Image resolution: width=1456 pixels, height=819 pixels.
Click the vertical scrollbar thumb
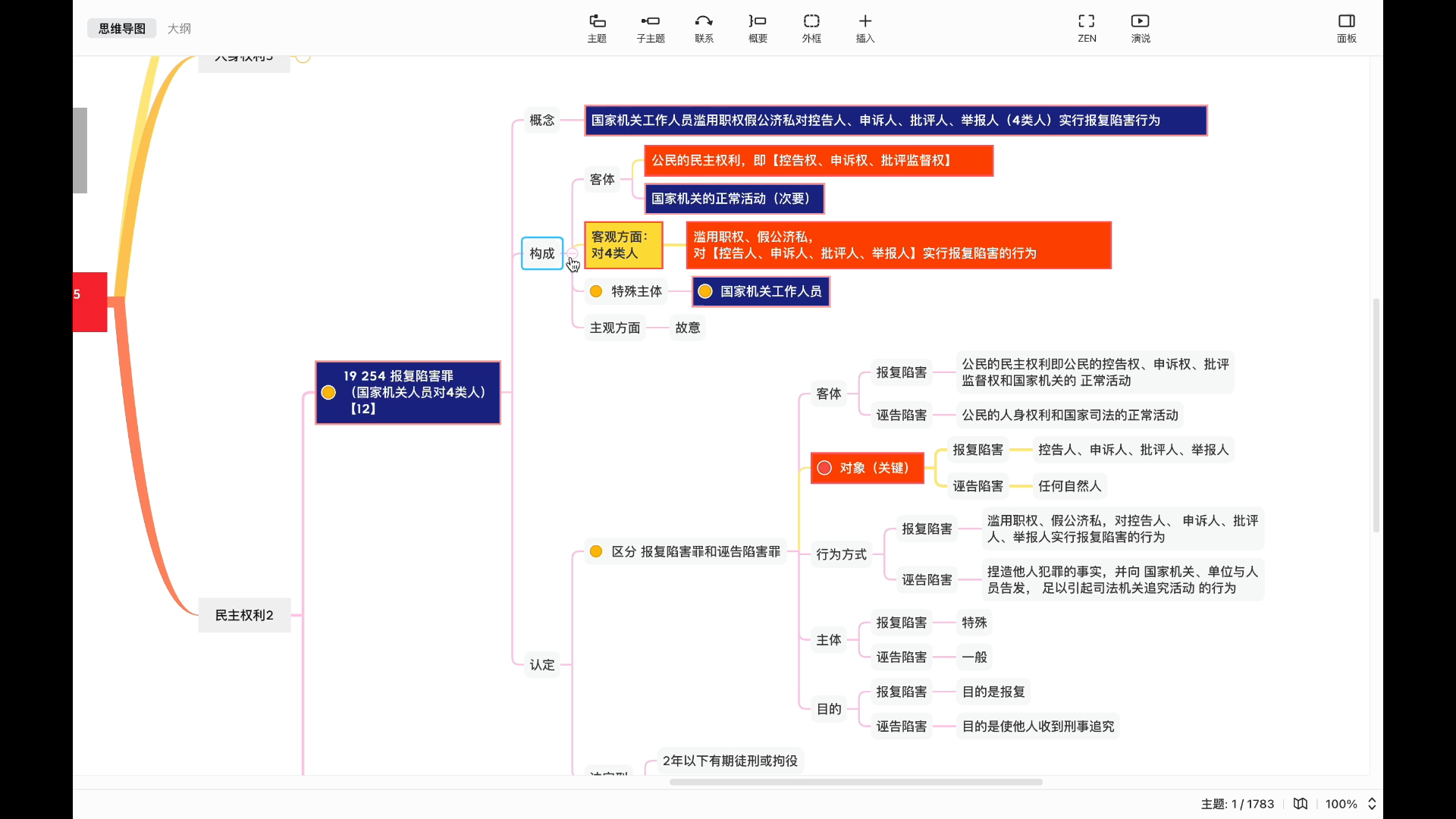(x=1376, y=415)
